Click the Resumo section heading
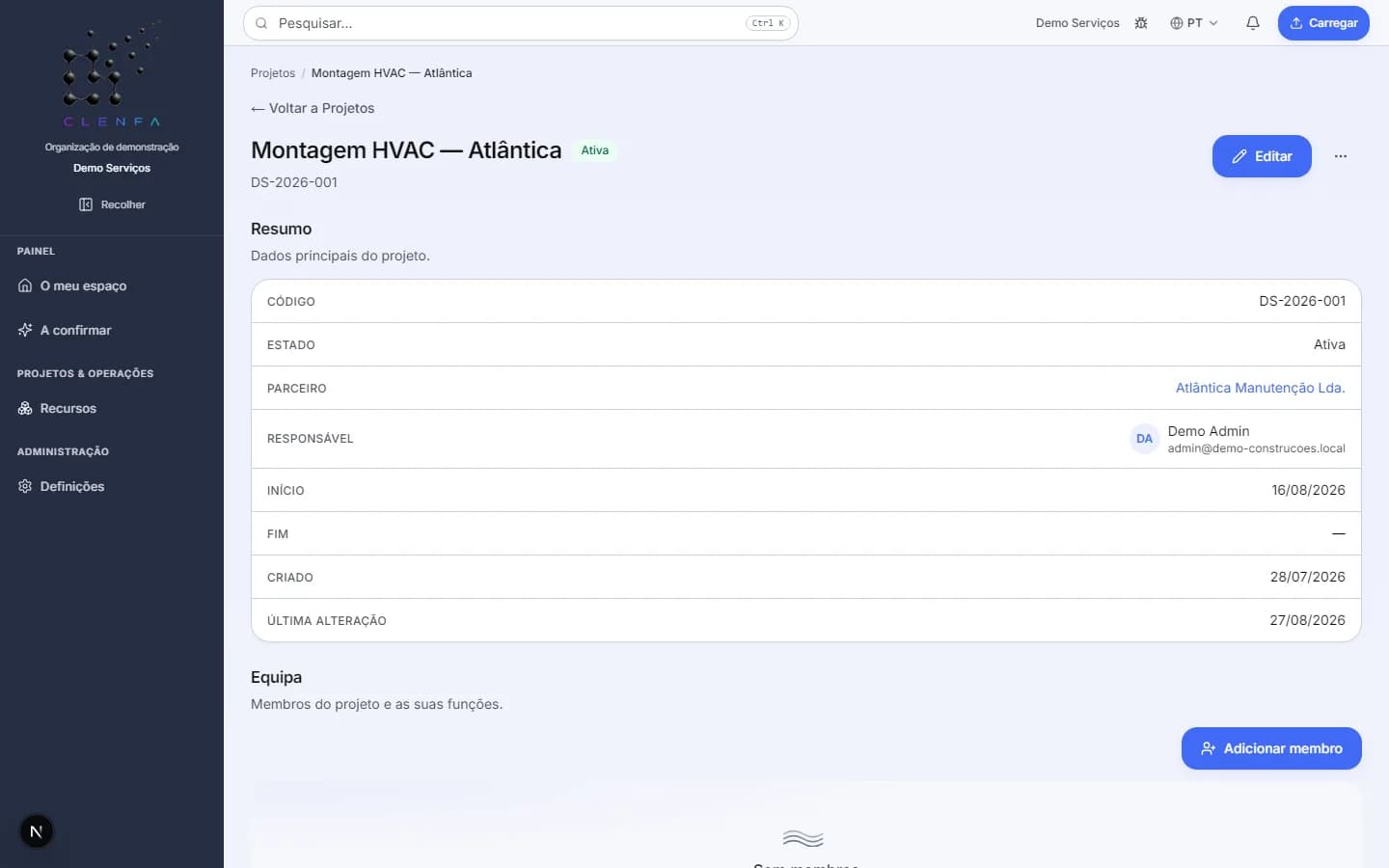 [x=282, y=229]
